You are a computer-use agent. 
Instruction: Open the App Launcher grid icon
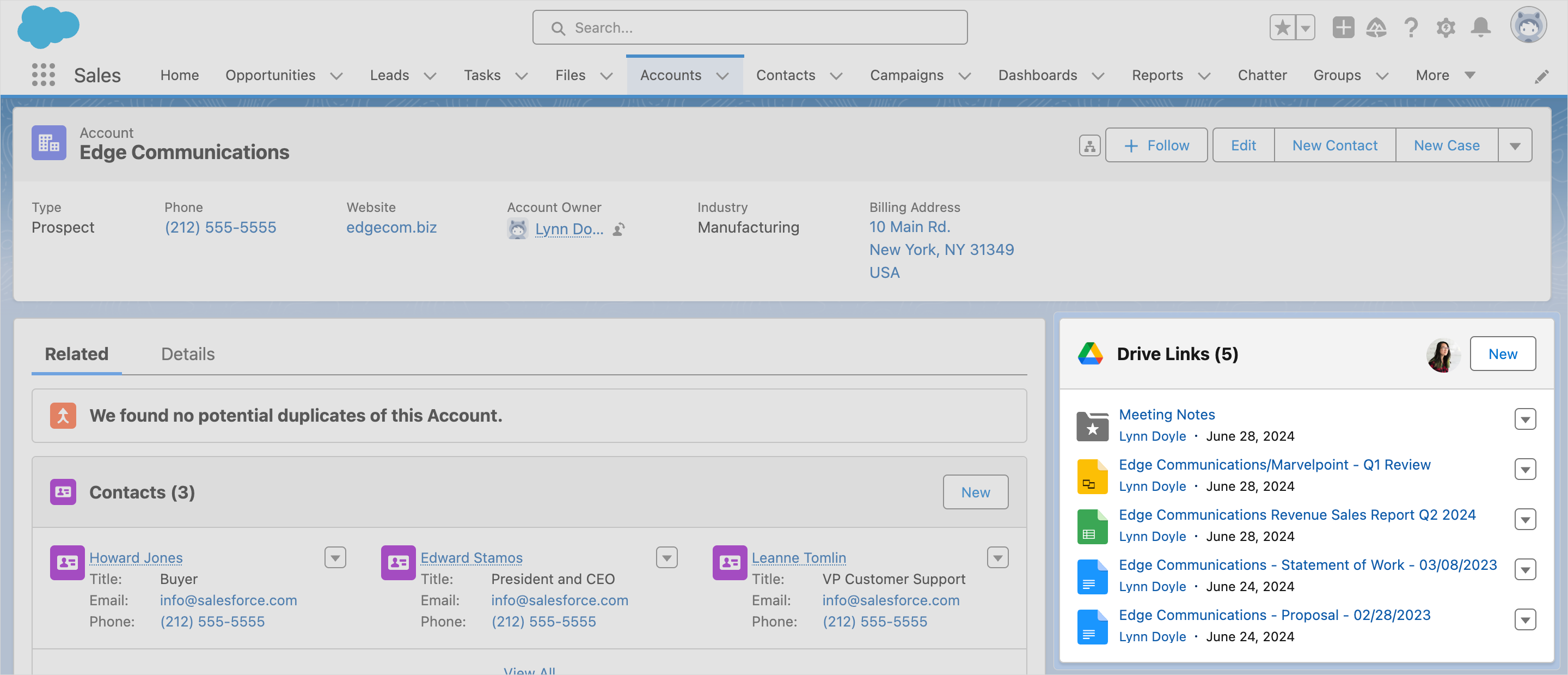tap(42, 75)
